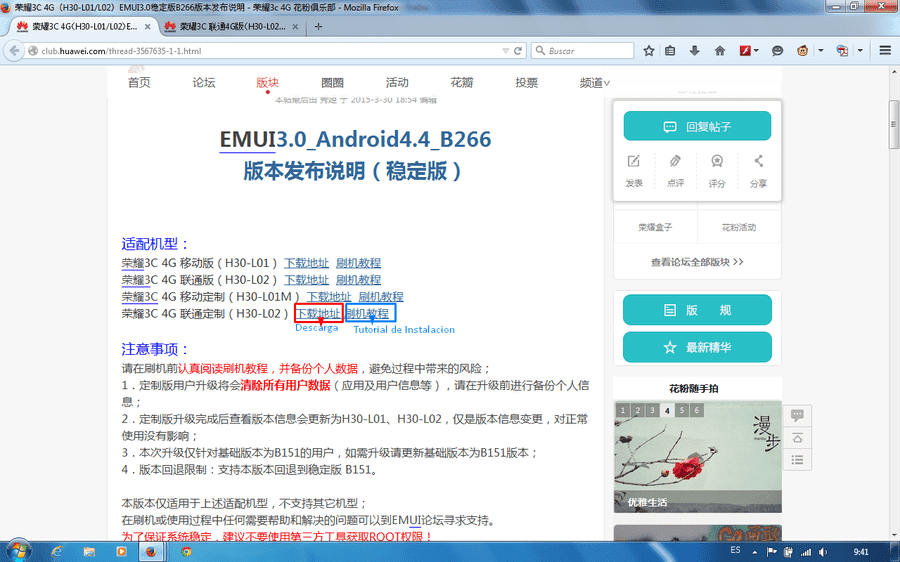Image resolution: width=900 pixels, height=562 pixels.
Task: Open 花瓣 in the site navigation
Action: 462,83
